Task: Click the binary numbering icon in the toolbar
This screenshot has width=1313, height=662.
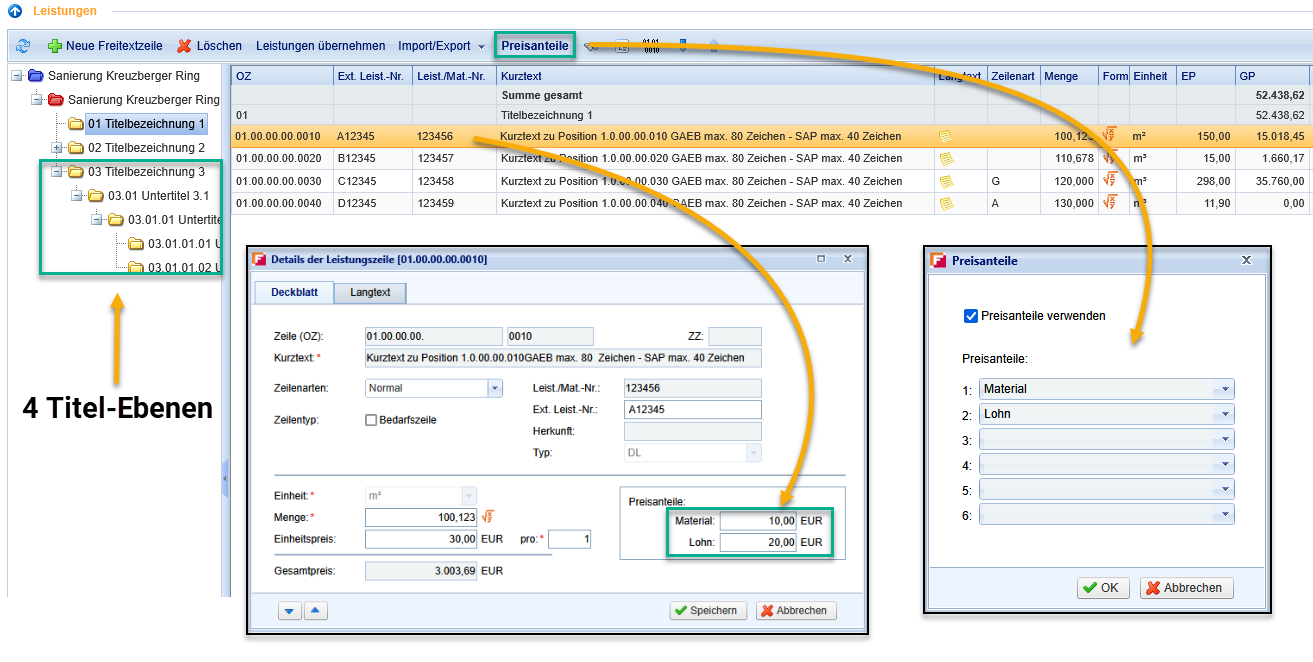Action: coord(651,46)
